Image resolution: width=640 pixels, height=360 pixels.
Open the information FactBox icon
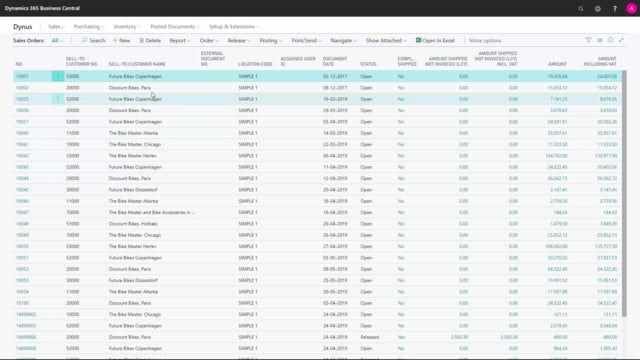pyautogui.click(x=611, y=40)
